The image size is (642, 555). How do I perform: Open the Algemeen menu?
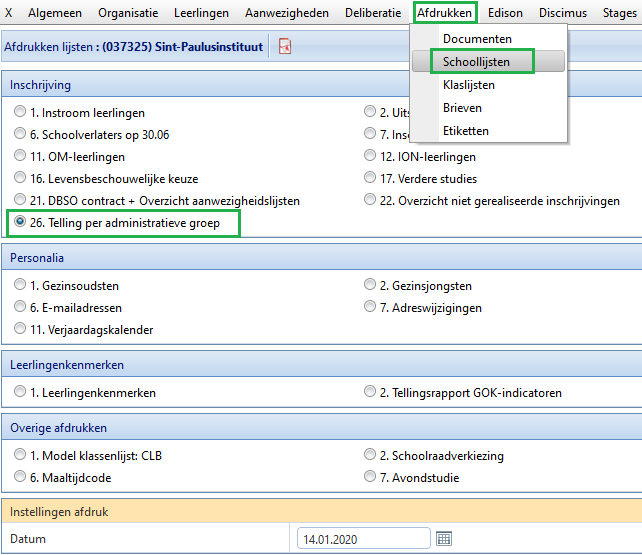click(x=55, y=13)
